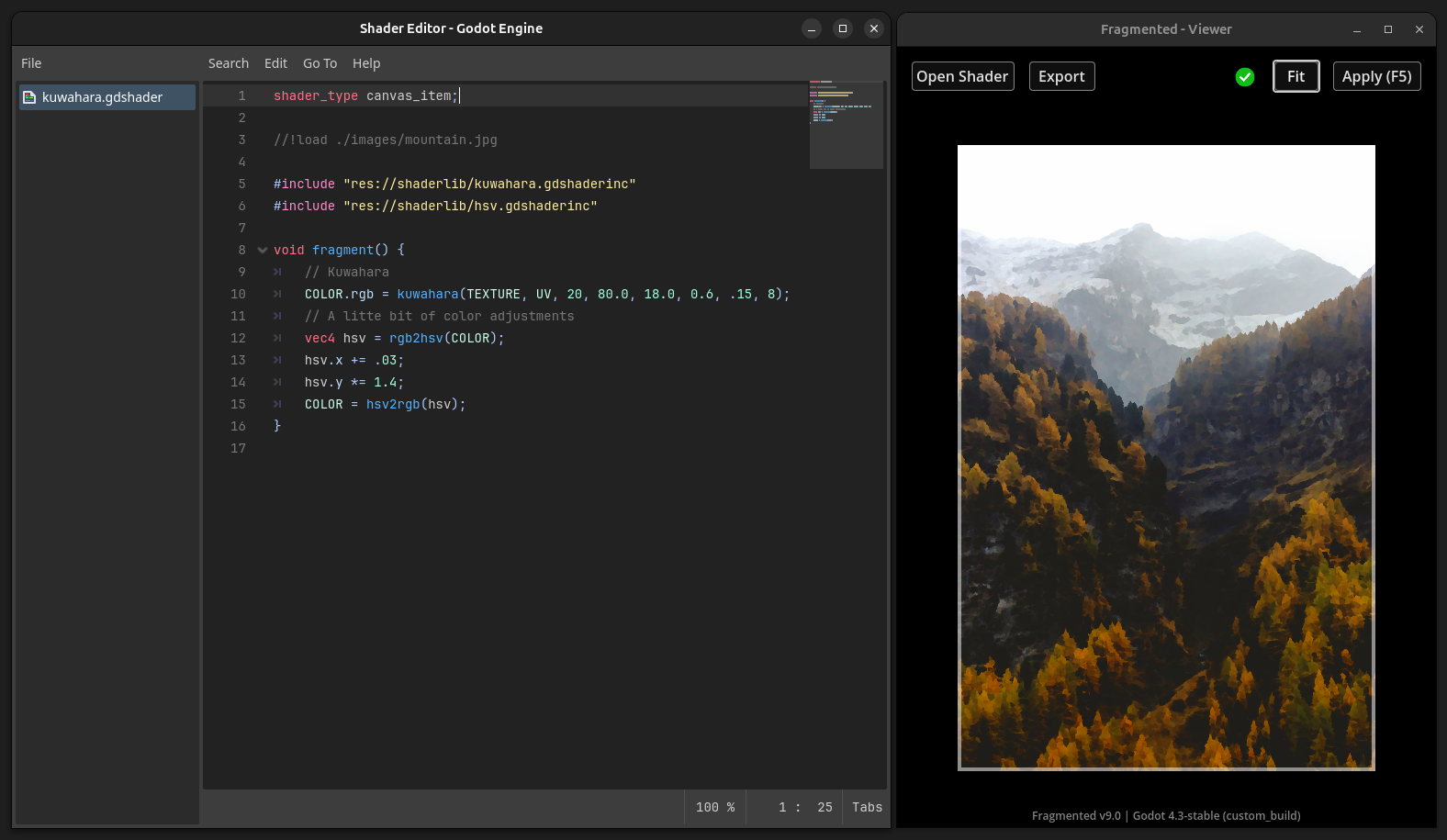This screenshot has width=1447, height=840.
Task: Click the mountain image preview
Action: point(1166,457)
